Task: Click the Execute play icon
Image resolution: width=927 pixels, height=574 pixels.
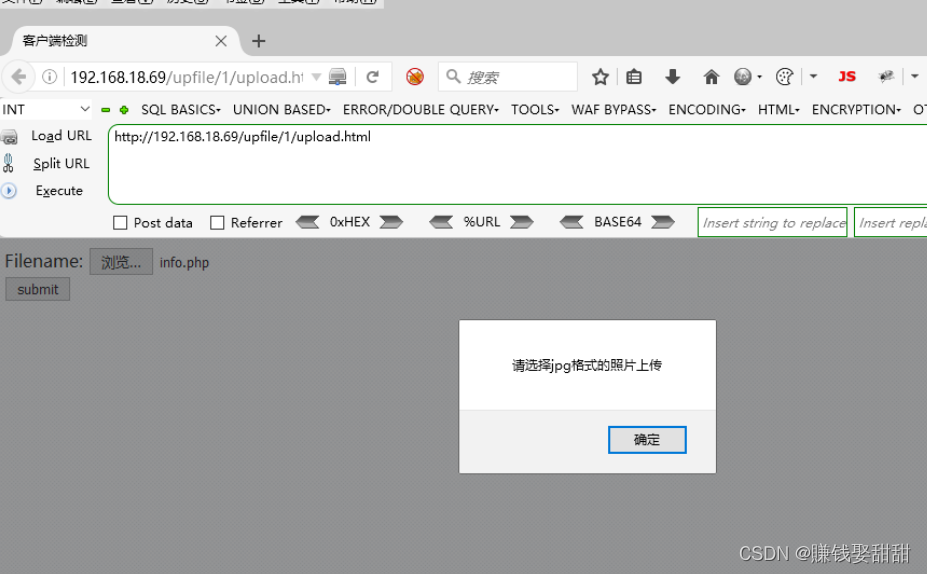Action: [9, 191]
